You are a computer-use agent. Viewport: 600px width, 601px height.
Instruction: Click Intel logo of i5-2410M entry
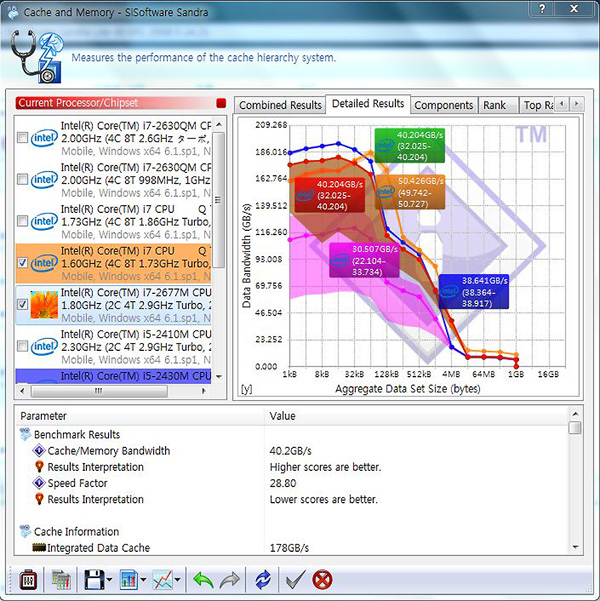click(44, 346)
